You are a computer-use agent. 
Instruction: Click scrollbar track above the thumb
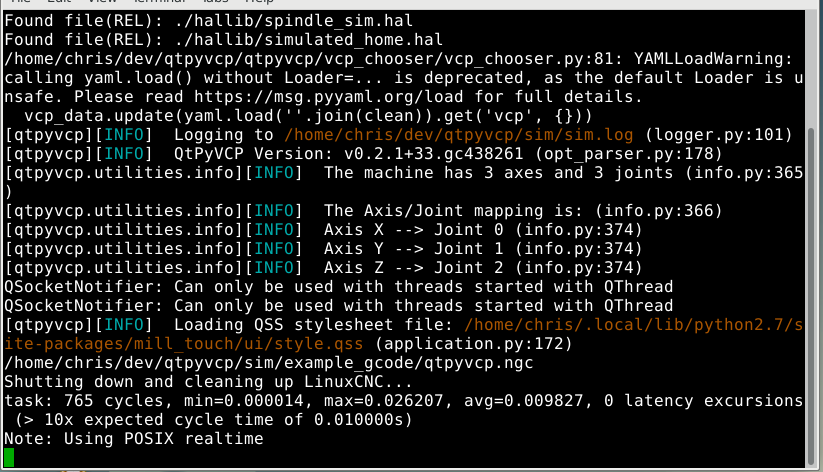[x=811, y=68]
